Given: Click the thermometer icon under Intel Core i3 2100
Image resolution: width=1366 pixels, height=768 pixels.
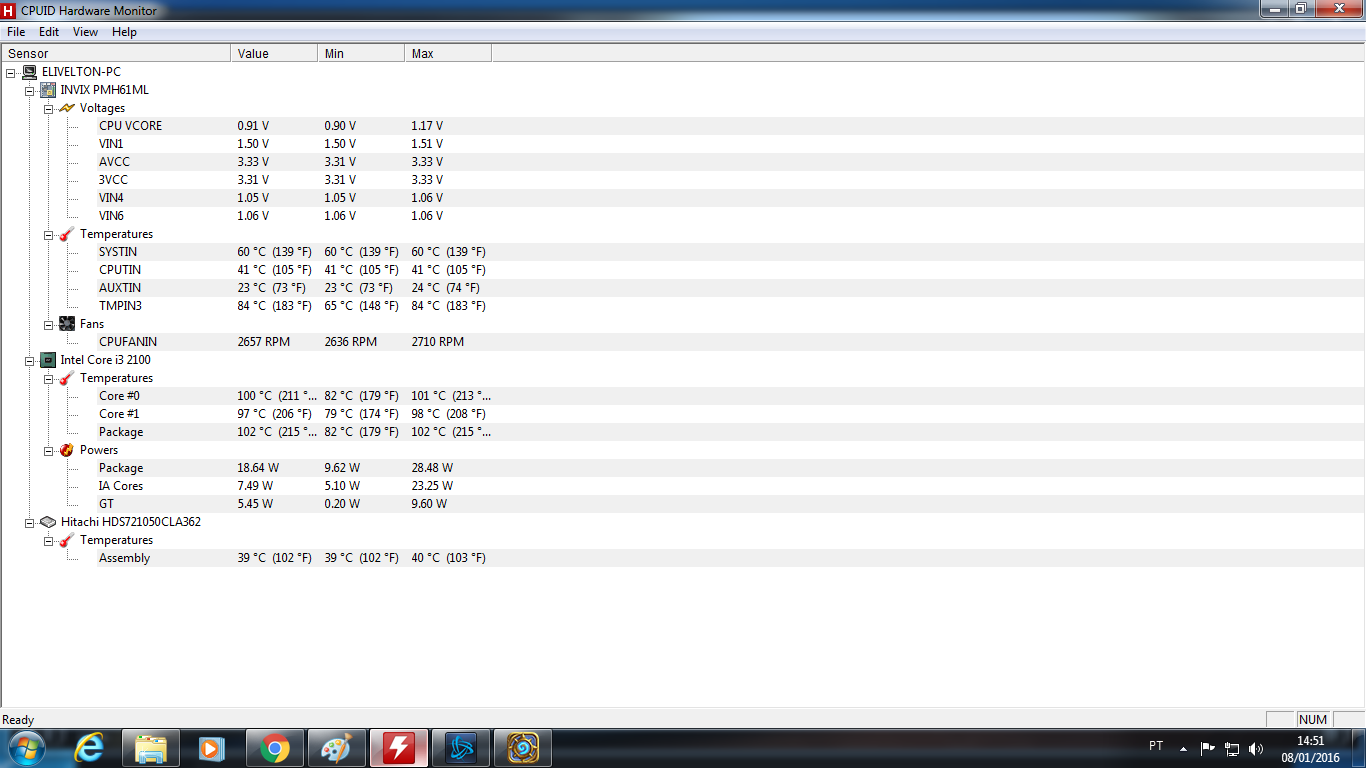Looking at the screenshot, I should click(x=67, y=378).
